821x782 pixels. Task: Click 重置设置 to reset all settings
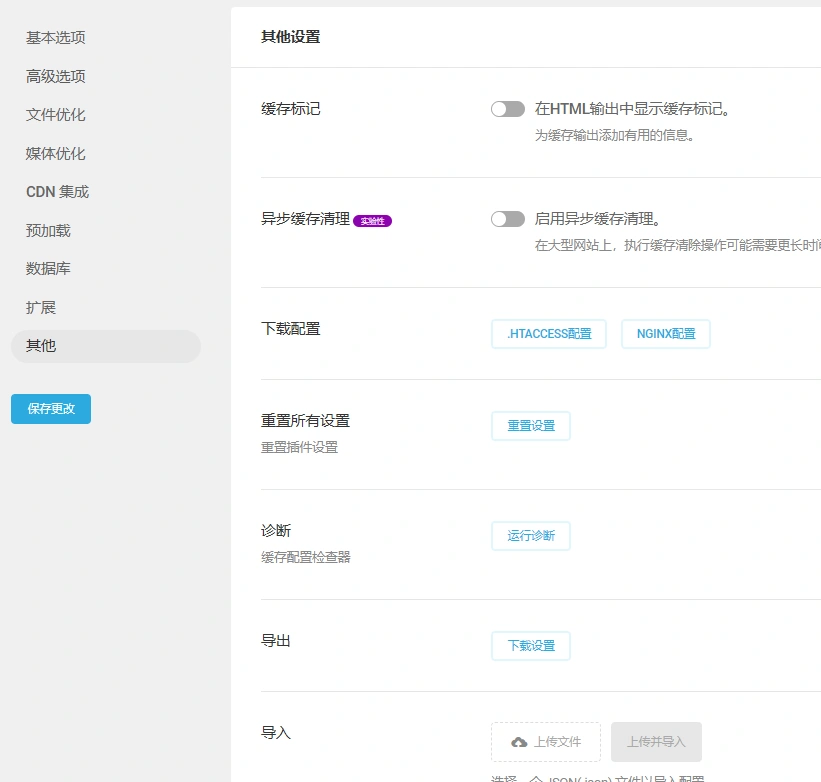click(530, 425)
